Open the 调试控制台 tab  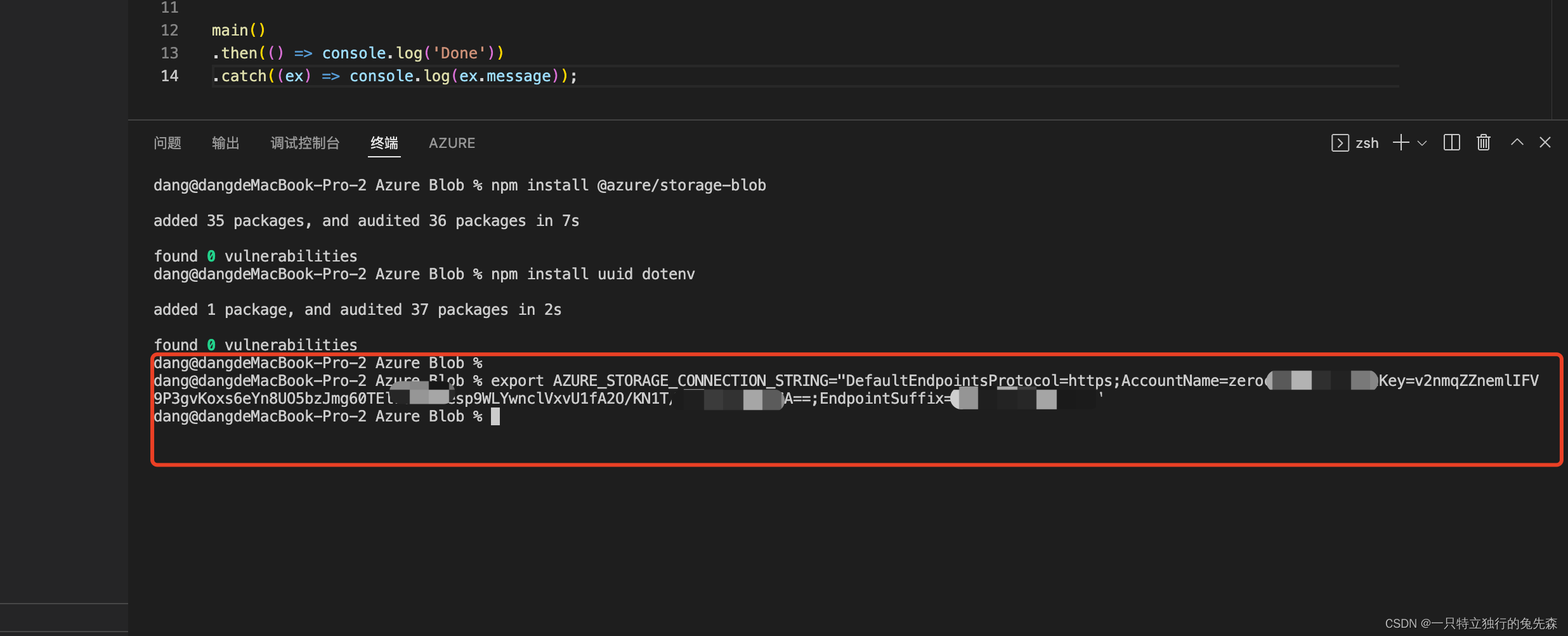coord(305,143)
